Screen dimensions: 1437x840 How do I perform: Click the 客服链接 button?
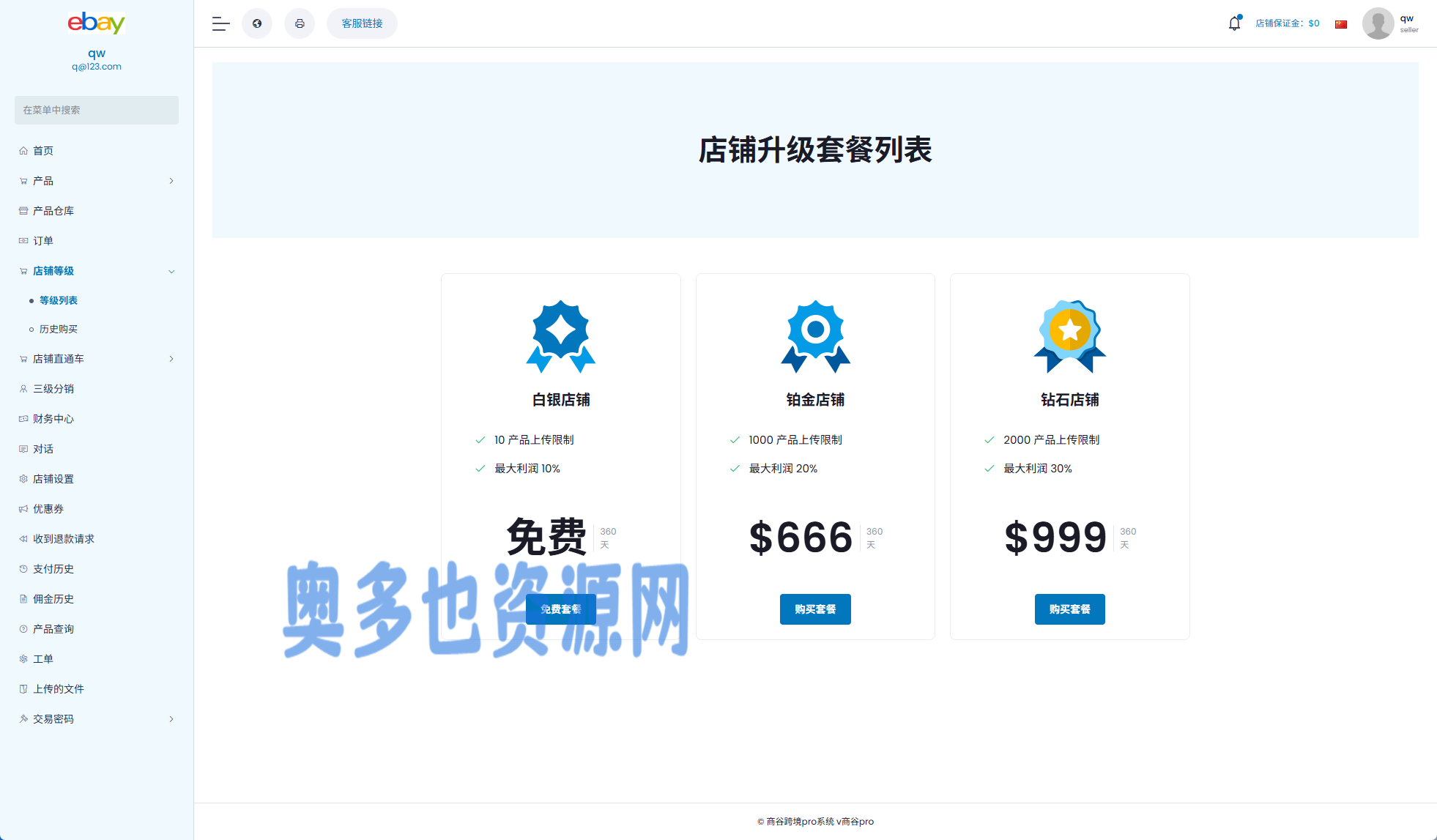point(362,23)
